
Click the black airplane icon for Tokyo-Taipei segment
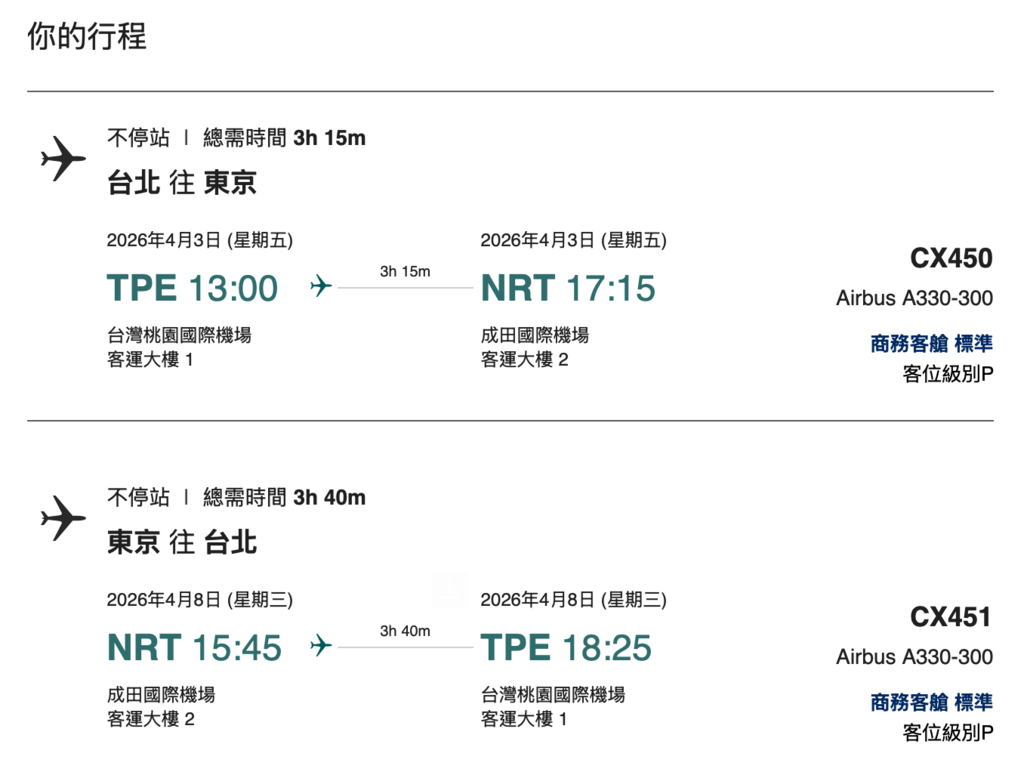point(63,519)
